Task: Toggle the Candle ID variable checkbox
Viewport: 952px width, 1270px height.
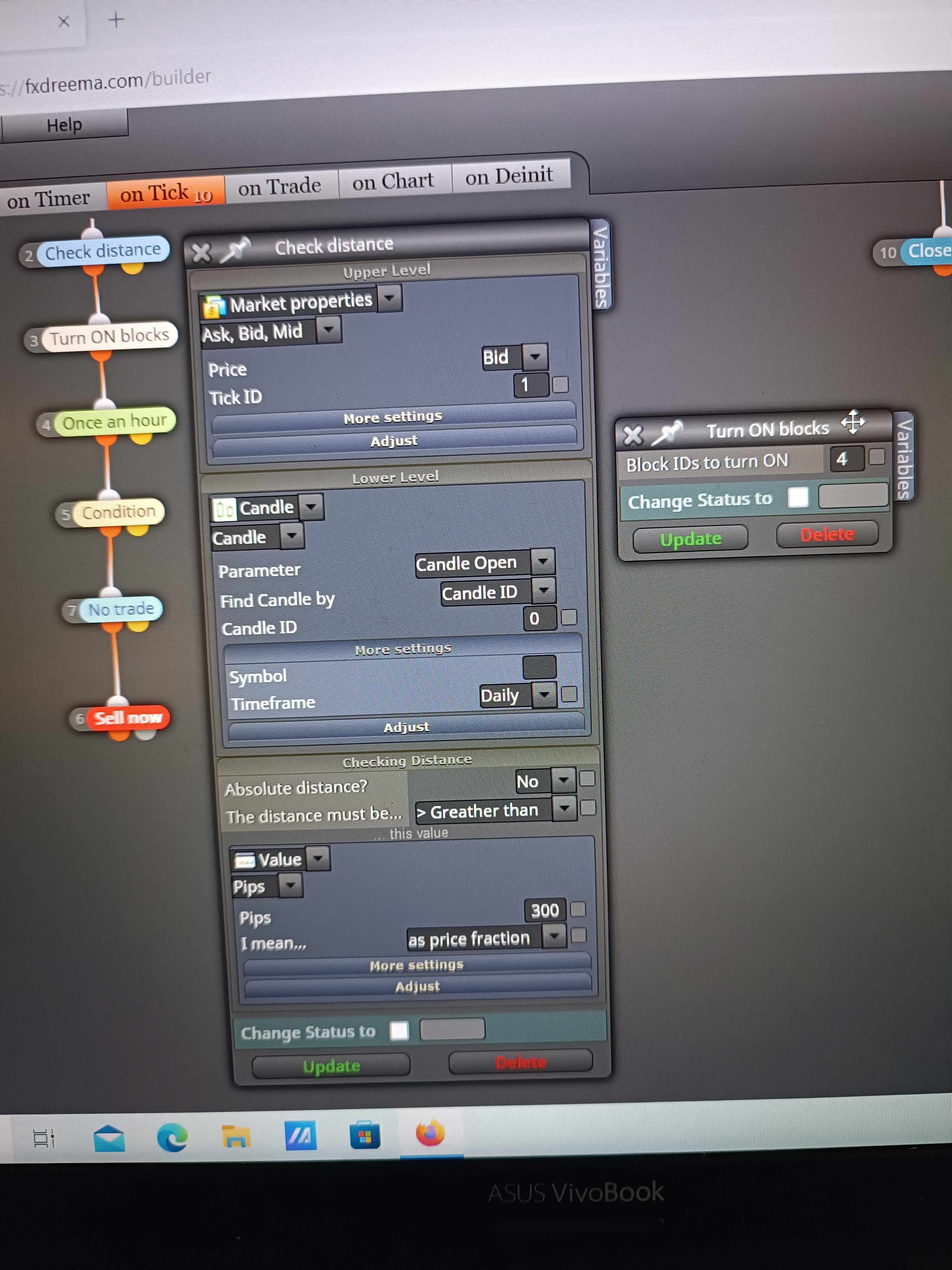Action: (569, 617)
